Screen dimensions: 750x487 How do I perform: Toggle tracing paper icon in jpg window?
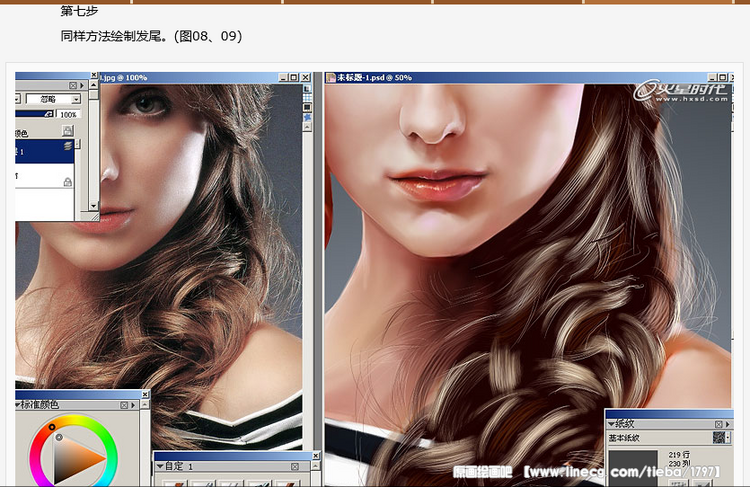coord(307,89)
